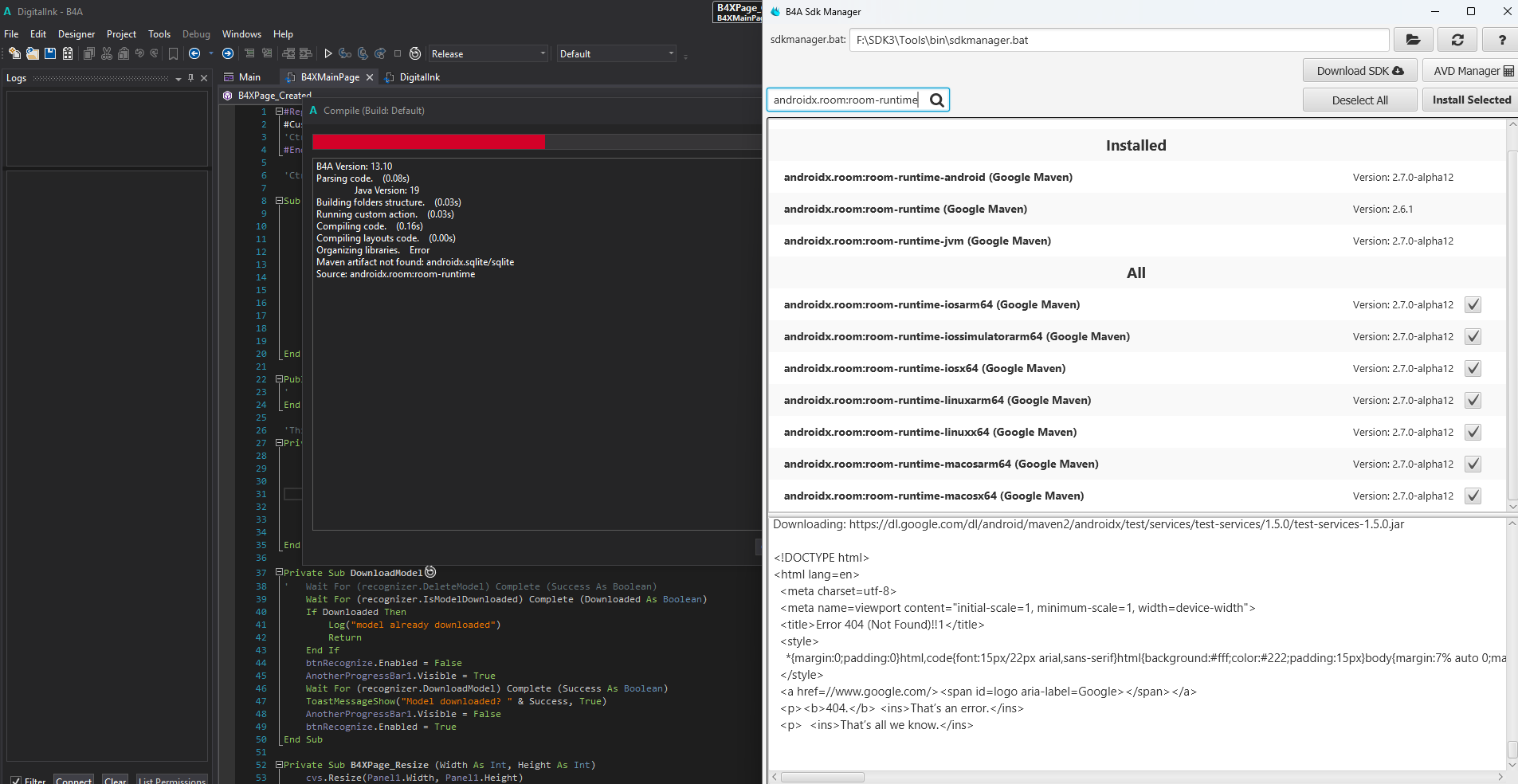The height and width of the screenshot is (784, 1518).
Task: Uncheck room-runtime-linuxx64 package checkbox
Action: point(1473,432)
